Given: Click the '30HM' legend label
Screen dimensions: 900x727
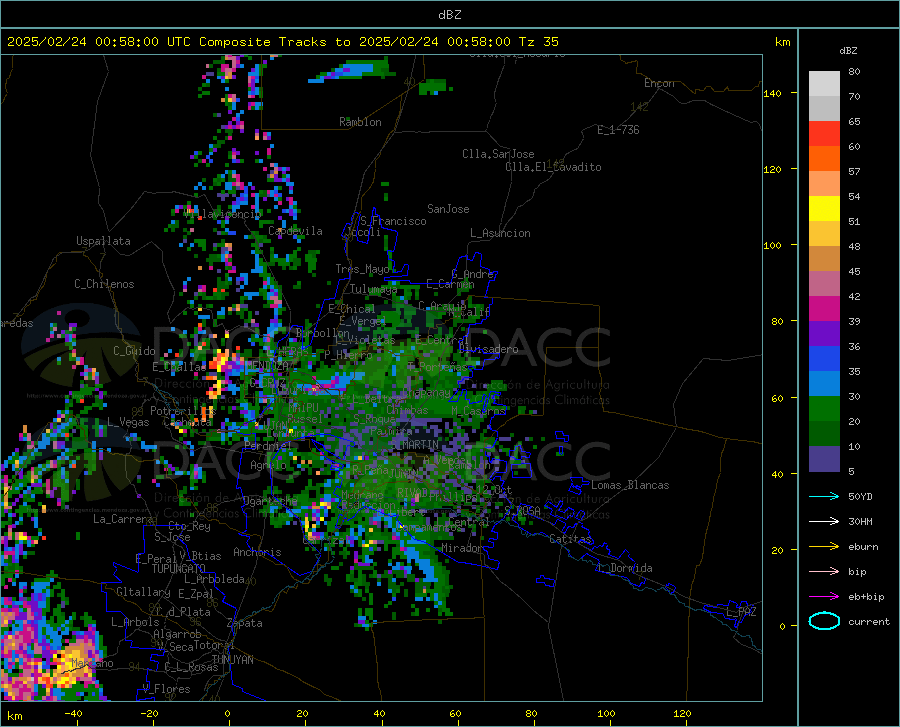Looking at the screenshot, I should click(860, 522).
